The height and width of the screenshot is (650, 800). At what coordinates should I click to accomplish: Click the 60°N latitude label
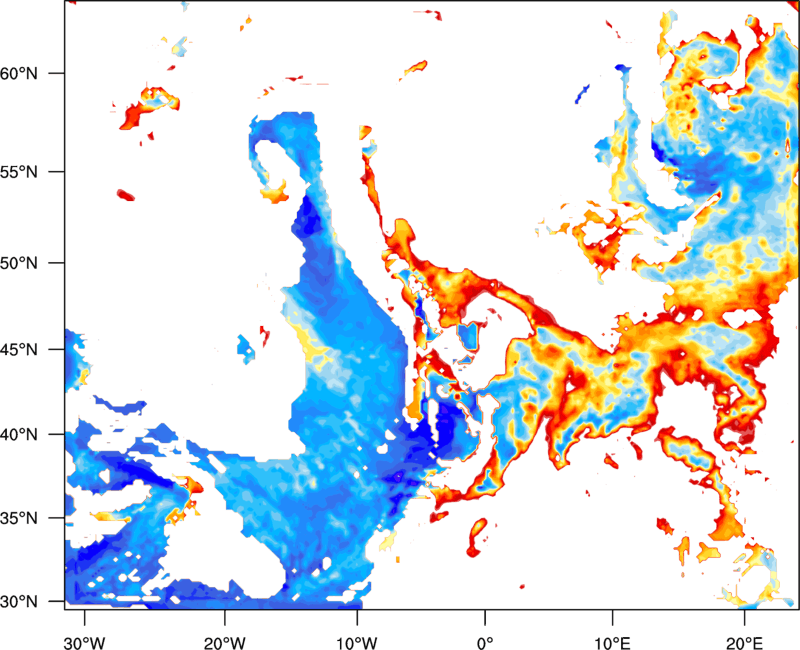pyautogui.click(x=19, y=73)
